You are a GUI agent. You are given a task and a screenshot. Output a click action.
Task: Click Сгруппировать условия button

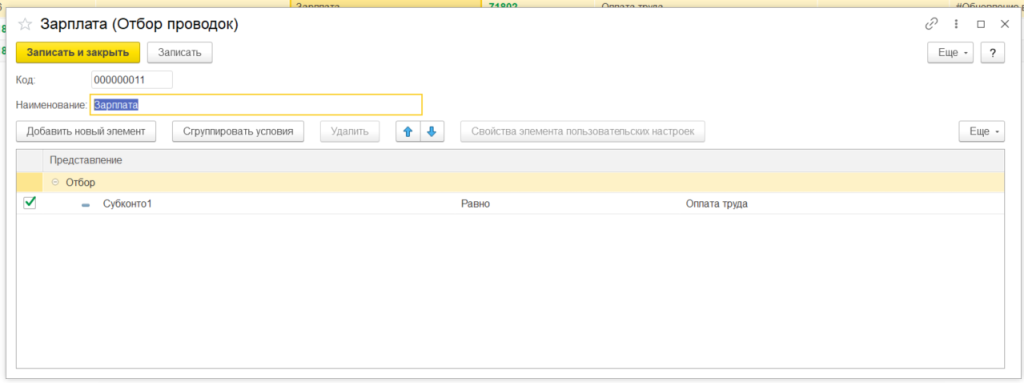(x=238, y=131)
